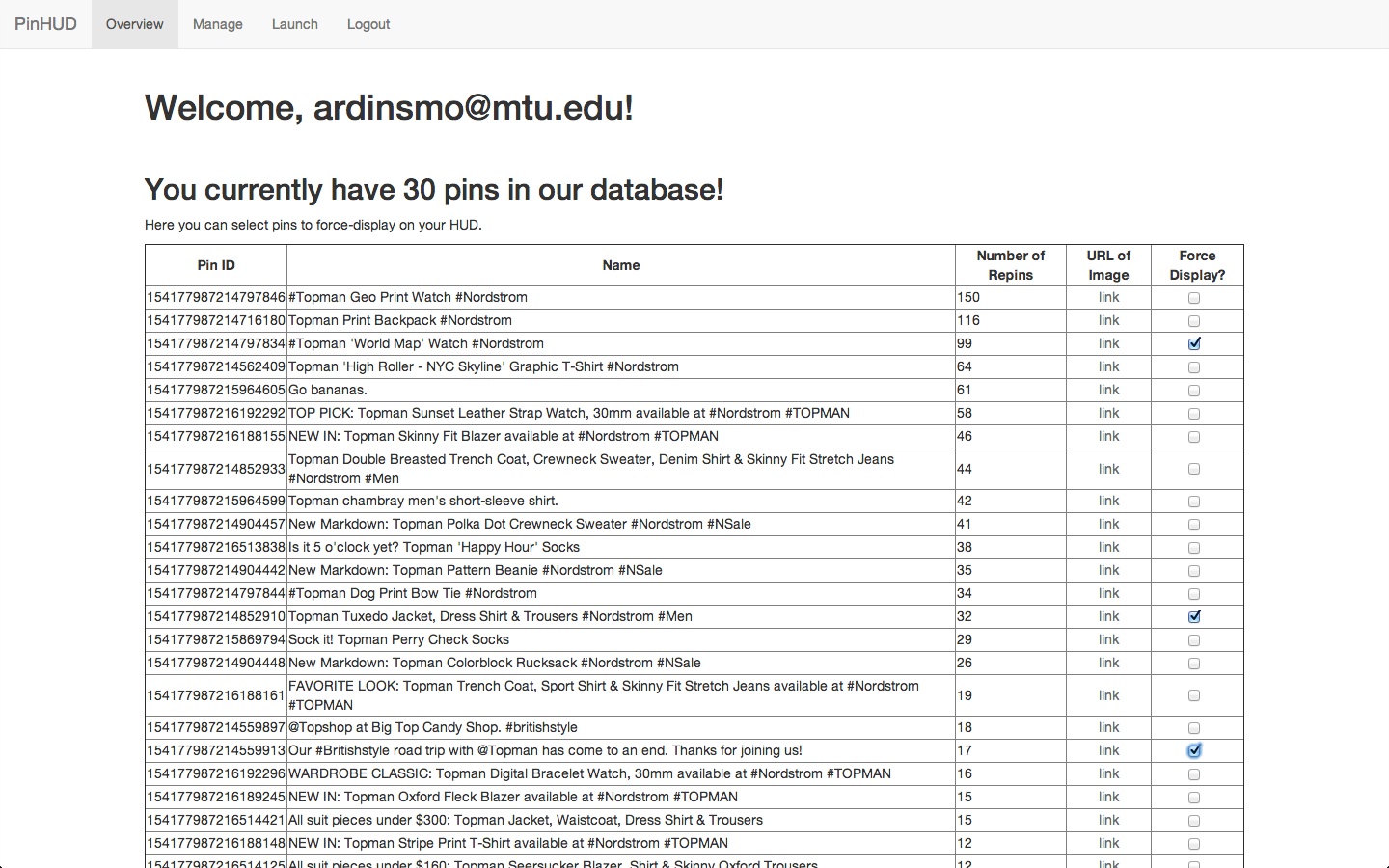1389x868 pixels.
Task: Select the Pin ID column header
Action: click(216, 265)
